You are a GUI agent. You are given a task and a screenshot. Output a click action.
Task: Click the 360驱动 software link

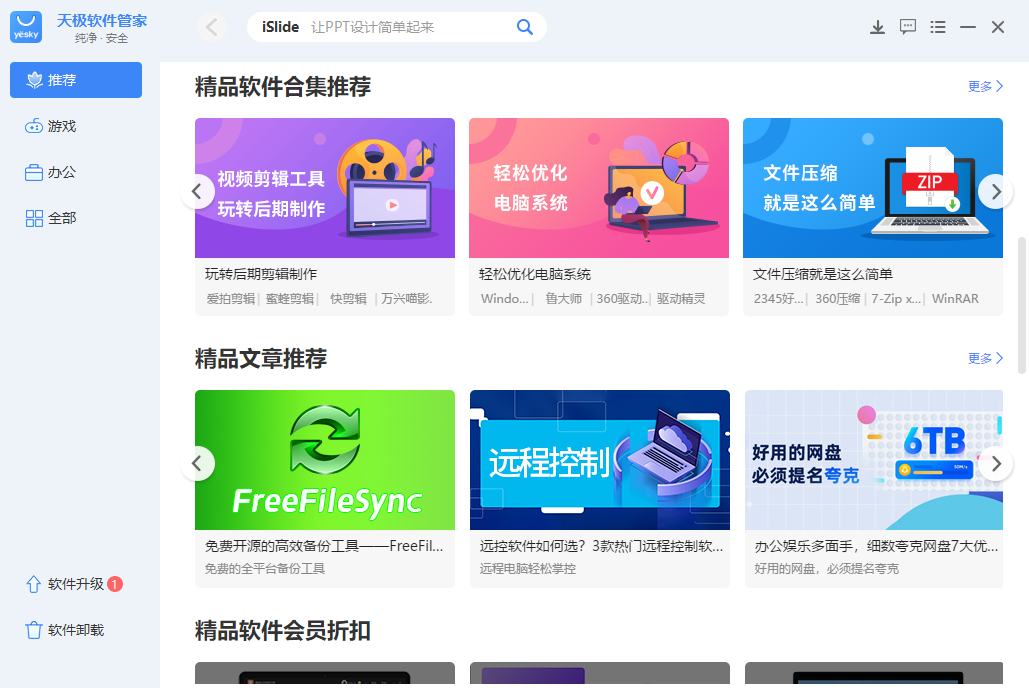click(x=621, y=299)
